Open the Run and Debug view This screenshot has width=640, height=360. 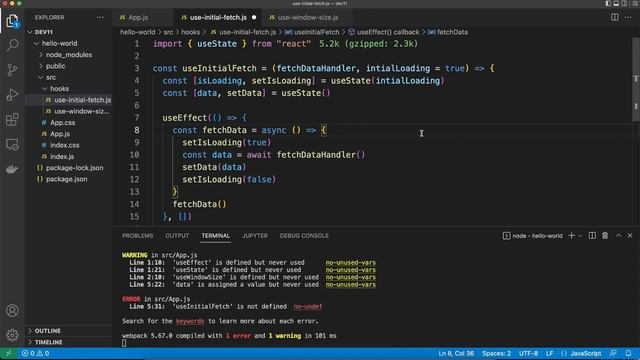pyautogui.click(x=12, y=95)
